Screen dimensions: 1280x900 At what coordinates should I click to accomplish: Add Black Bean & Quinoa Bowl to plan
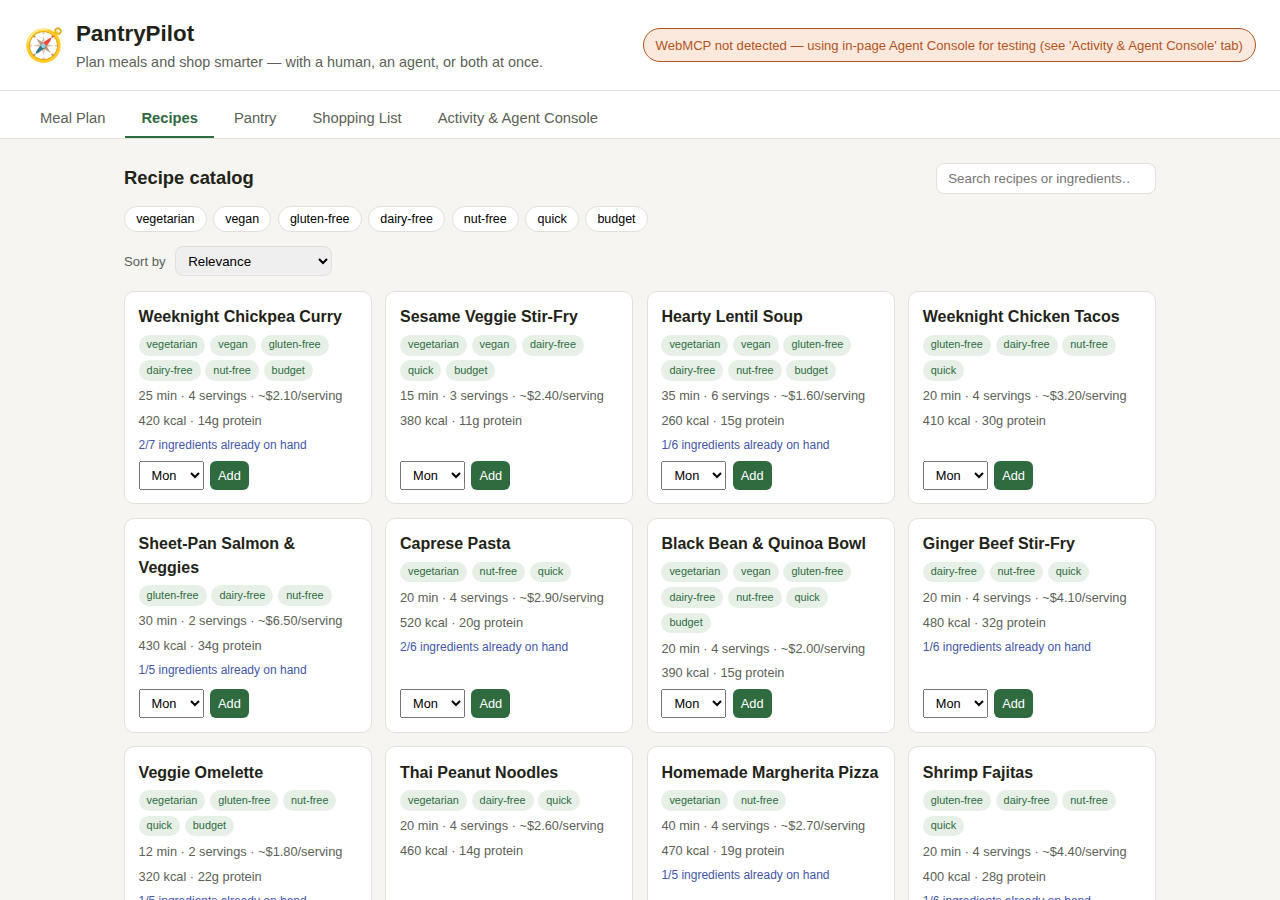(x=752, y=703)
